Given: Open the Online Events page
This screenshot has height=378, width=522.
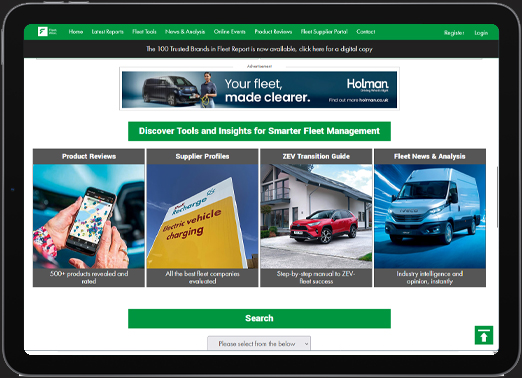Looking at the screenshot, I should [229, 32].
